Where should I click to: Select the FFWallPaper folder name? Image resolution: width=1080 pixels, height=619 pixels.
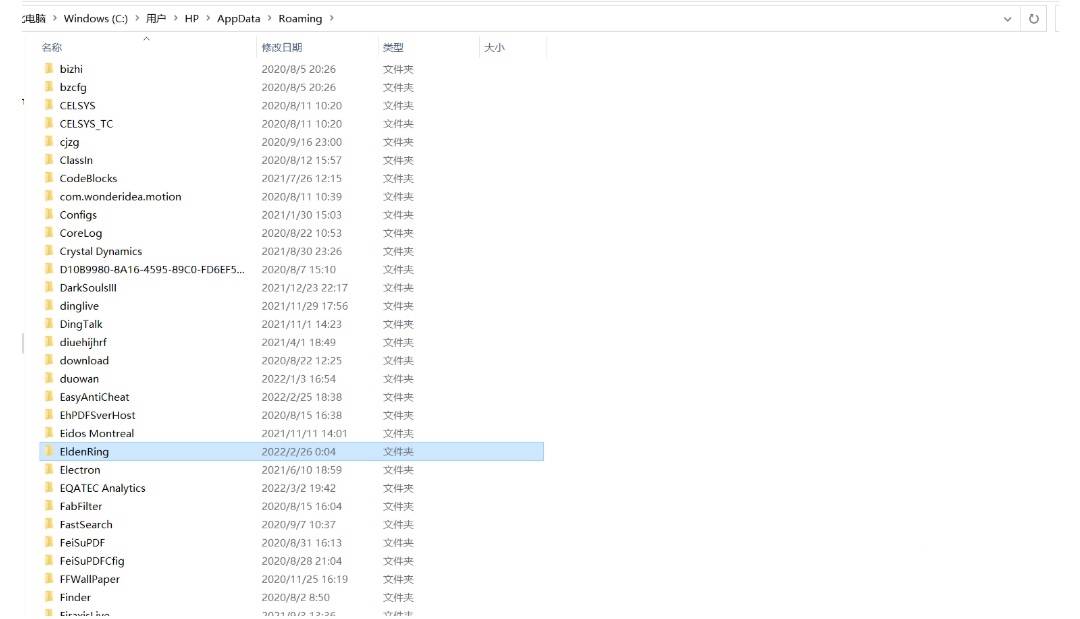tap(90, 579)
